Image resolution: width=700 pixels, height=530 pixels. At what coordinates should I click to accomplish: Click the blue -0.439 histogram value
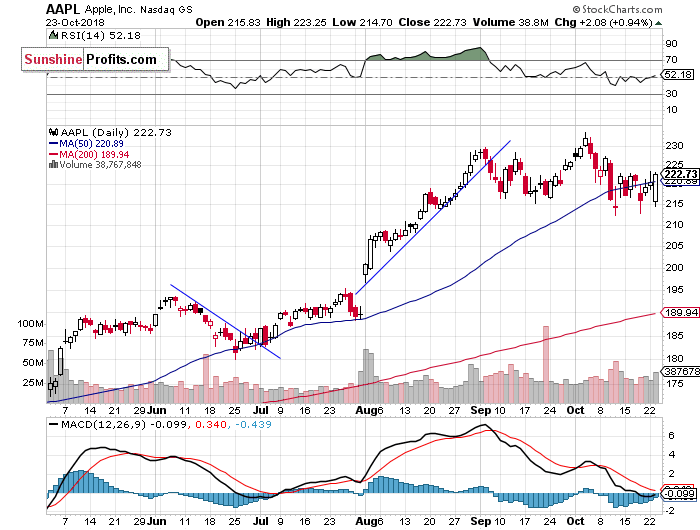(x=253, y=424)
